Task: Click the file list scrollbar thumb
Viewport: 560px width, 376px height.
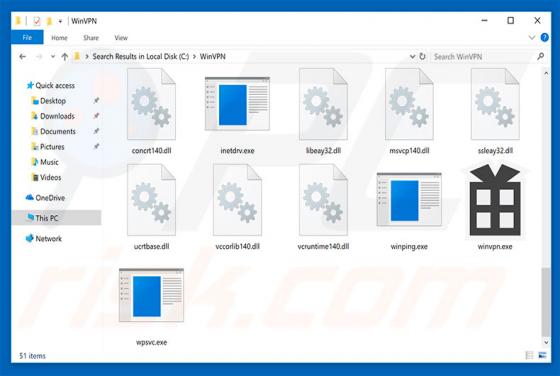Action: click(x=546, y=302)
